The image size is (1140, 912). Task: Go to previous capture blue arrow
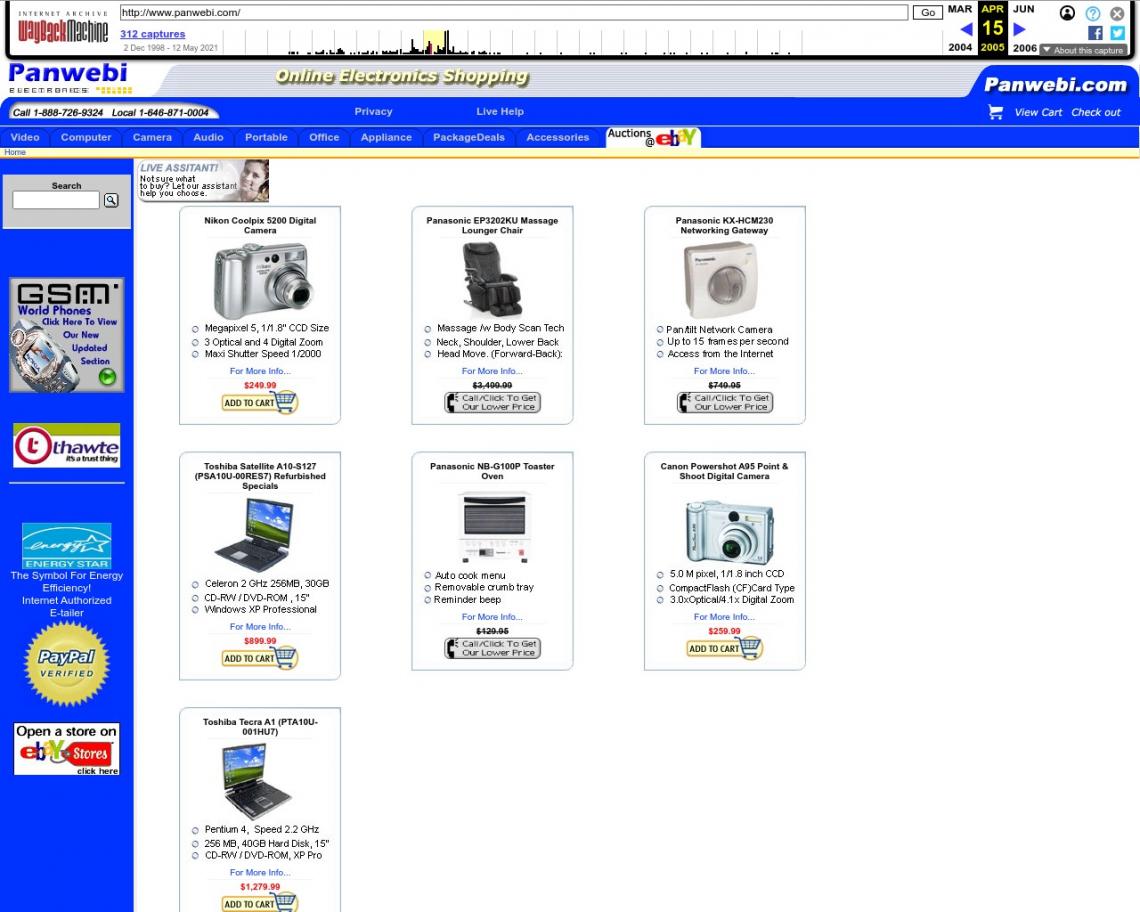pyautogui.click(x=966, y=29)
